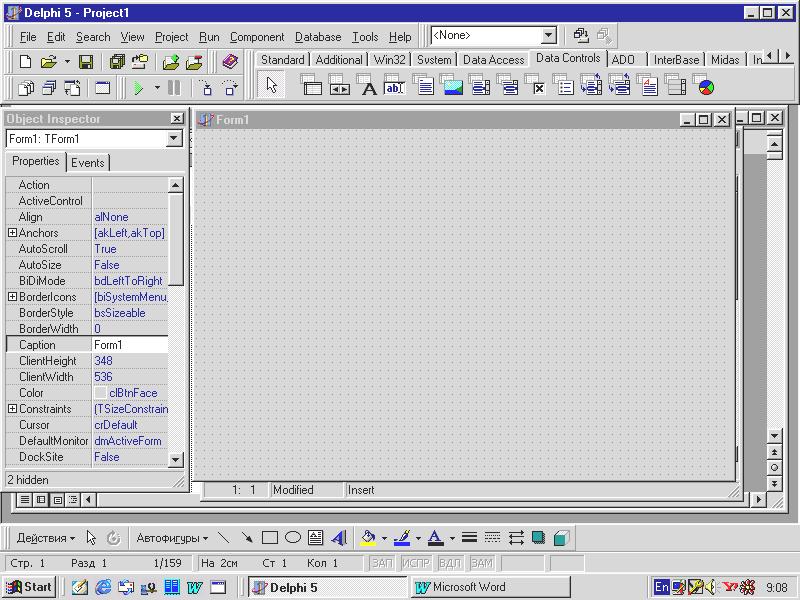
Task: Open the Component menu
Action: (x=257, y=37)
